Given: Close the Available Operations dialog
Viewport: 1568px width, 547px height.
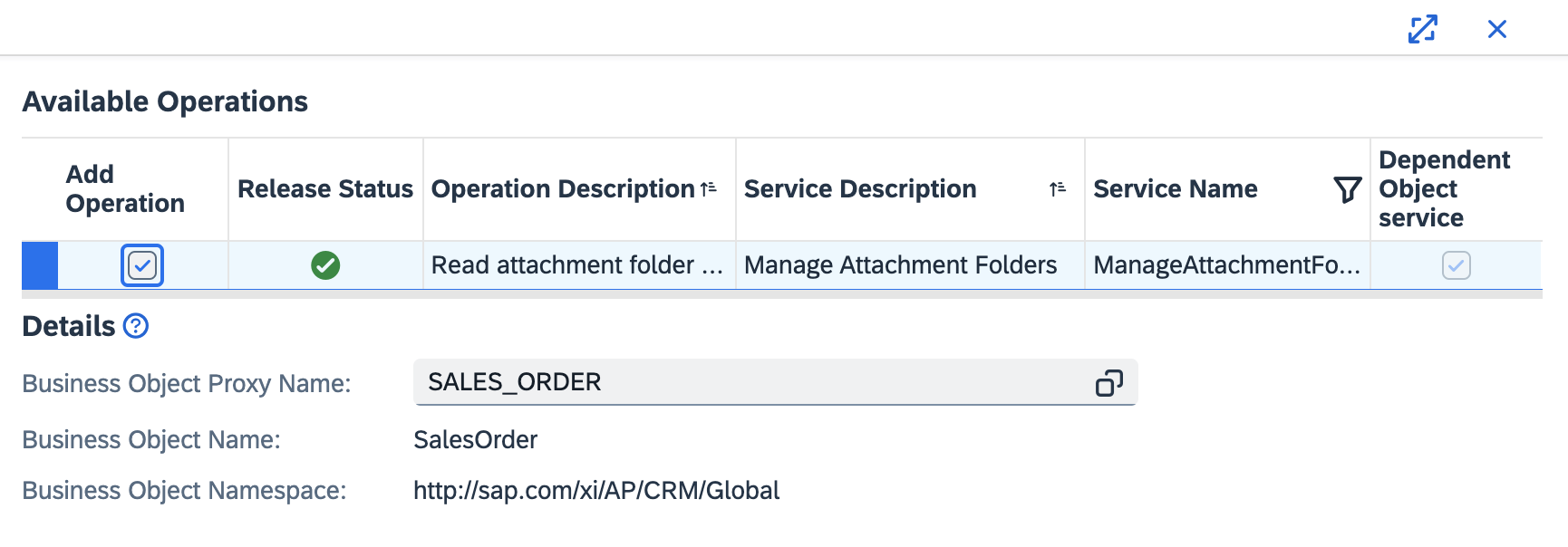Looking at the screenshot, I should point(1497,28).
